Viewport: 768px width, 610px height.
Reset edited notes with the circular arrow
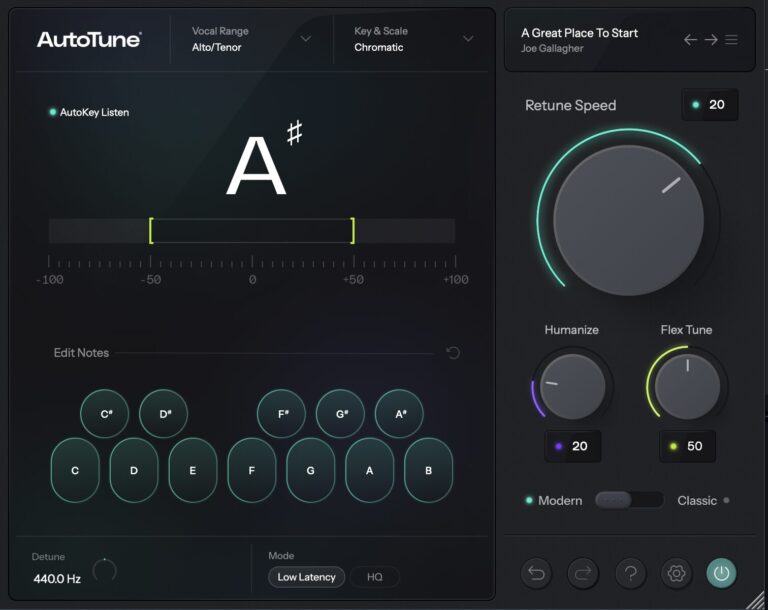coord(453,353)
